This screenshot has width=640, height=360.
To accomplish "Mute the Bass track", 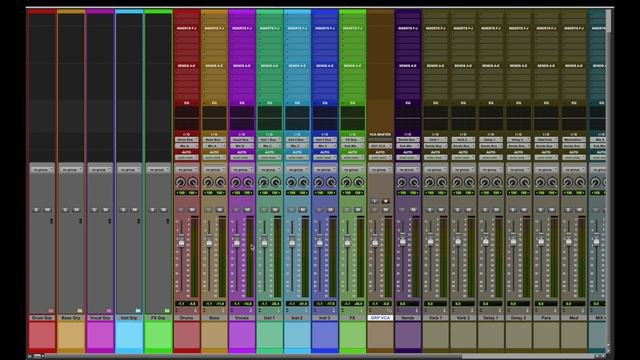I will pyautogui.click(x=220, y=210).
